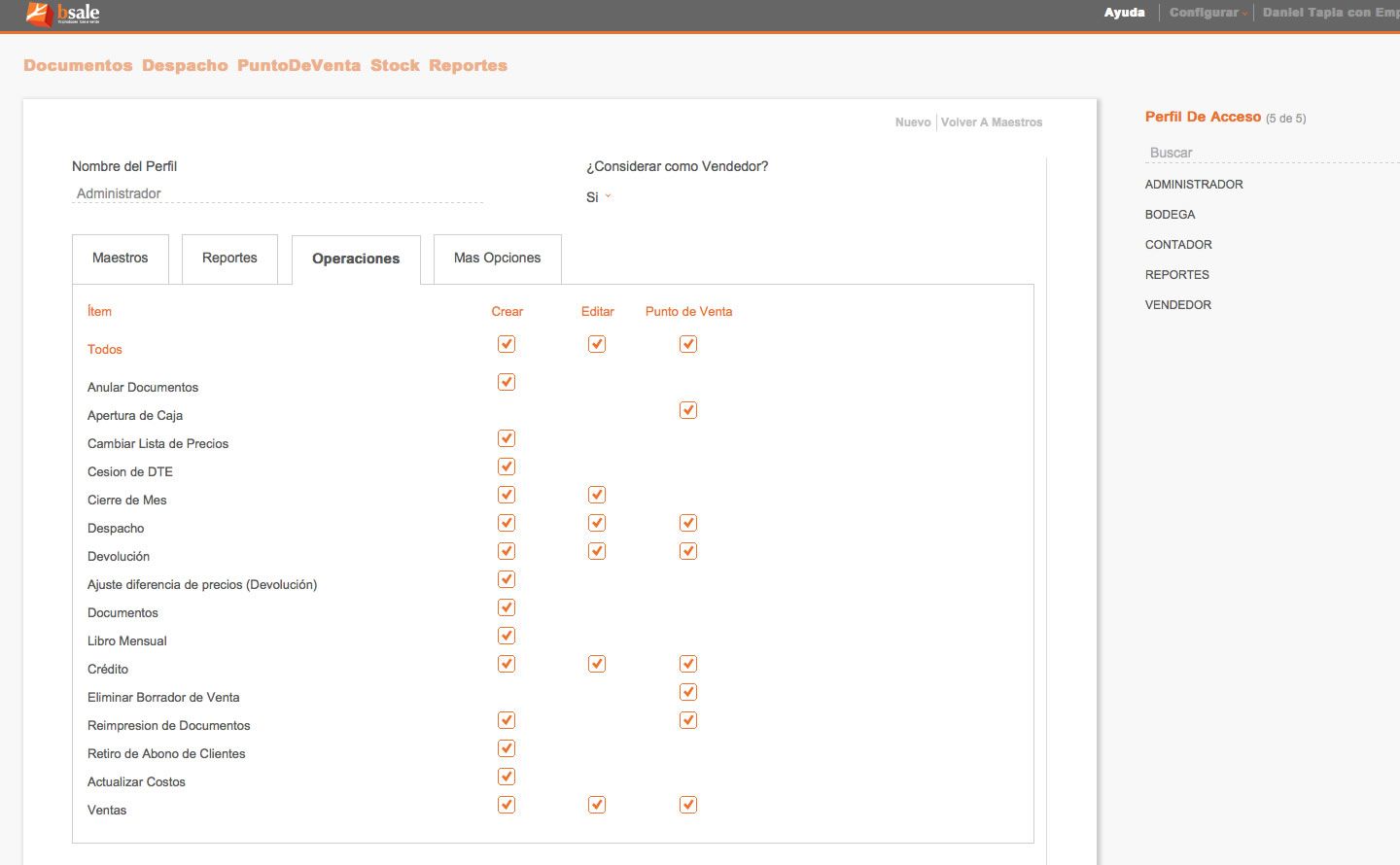
Task: Uncheck Crear for Actualizar Costos
Action: pos(507,777)
